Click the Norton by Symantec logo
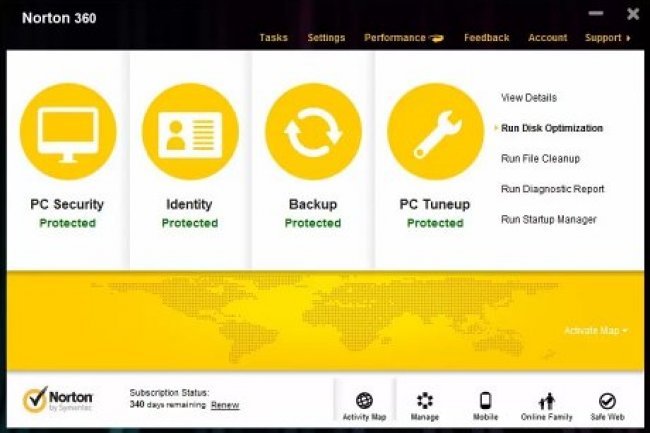The image size is (650, 433). [57, 399]
